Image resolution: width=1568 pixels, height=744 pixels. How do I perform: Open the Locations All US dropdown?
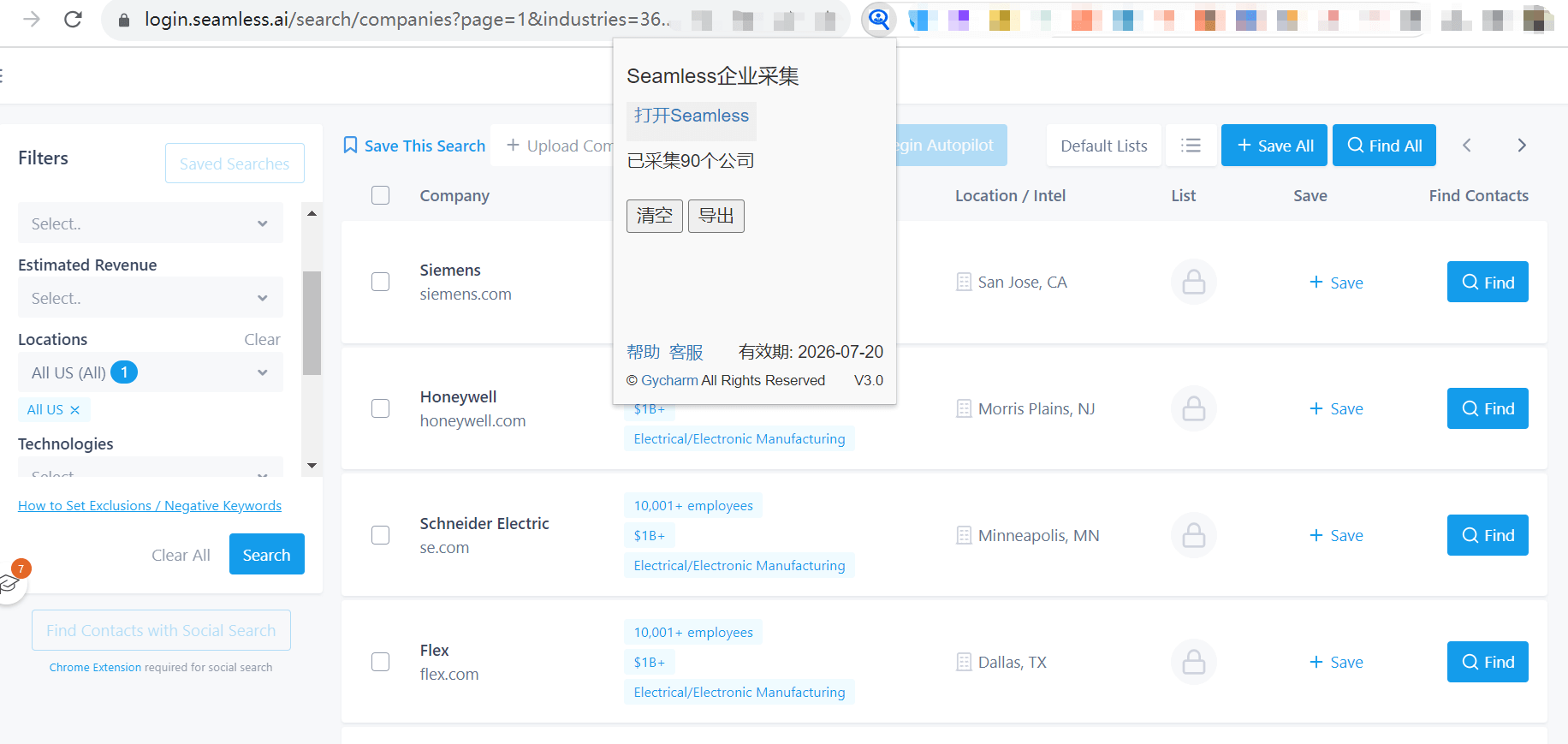(151, 372)
